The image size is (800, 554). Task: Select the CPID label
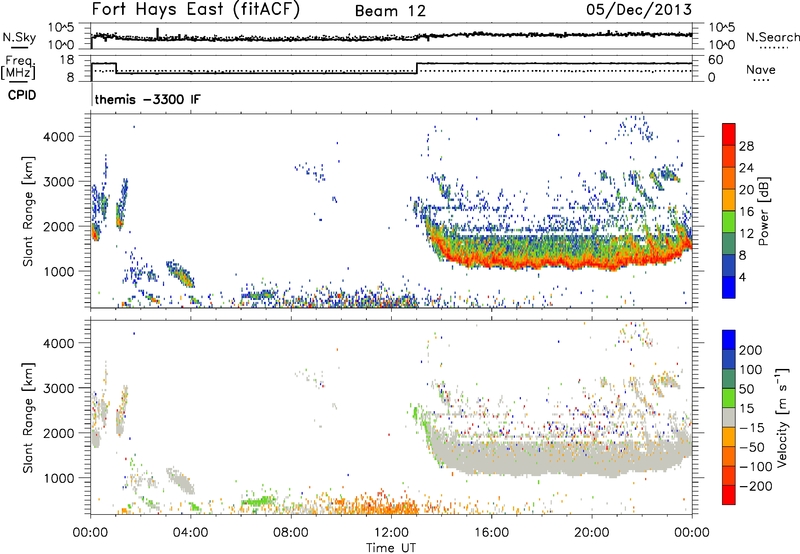tap(22, 95)
